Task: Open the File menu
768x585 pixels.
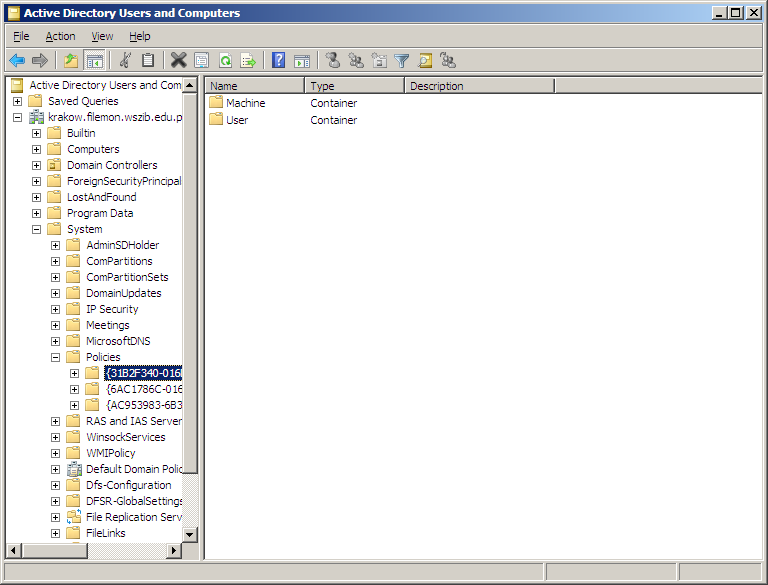Action: click(x=21, y=36)
